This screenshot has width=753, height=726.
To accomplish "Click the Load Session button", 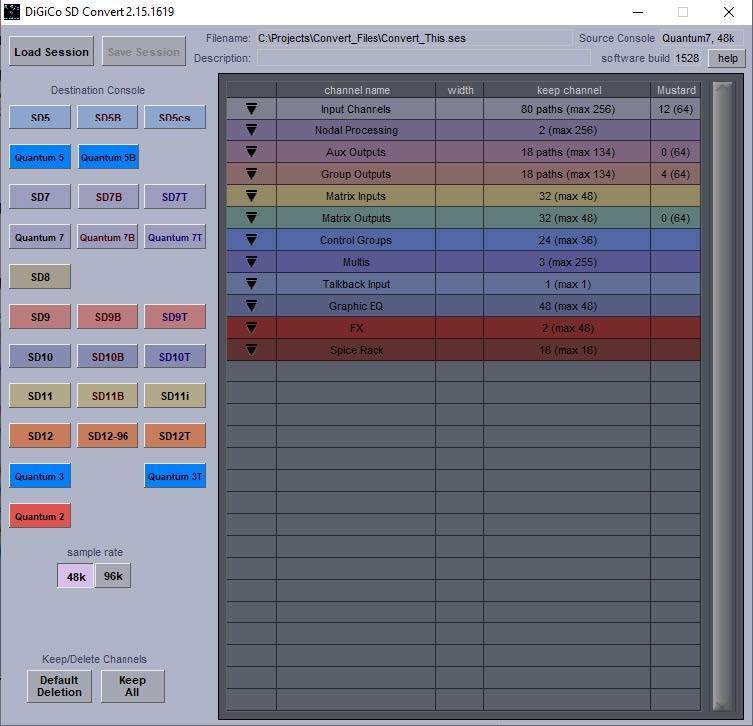I will pyautogui.click(x=52, y=52).
